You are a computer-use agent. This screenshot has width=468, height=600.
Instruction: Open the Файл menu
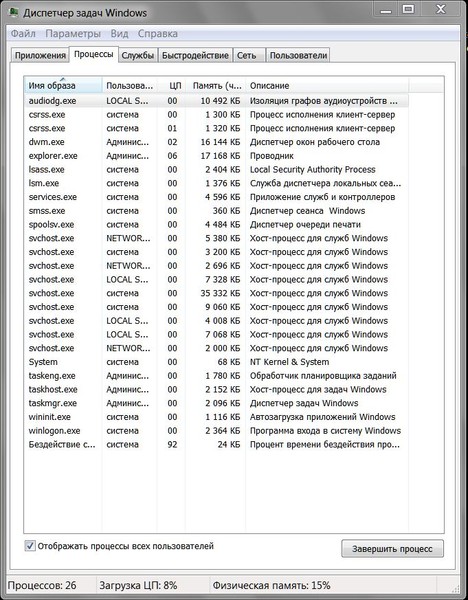[x=23, y=34]
